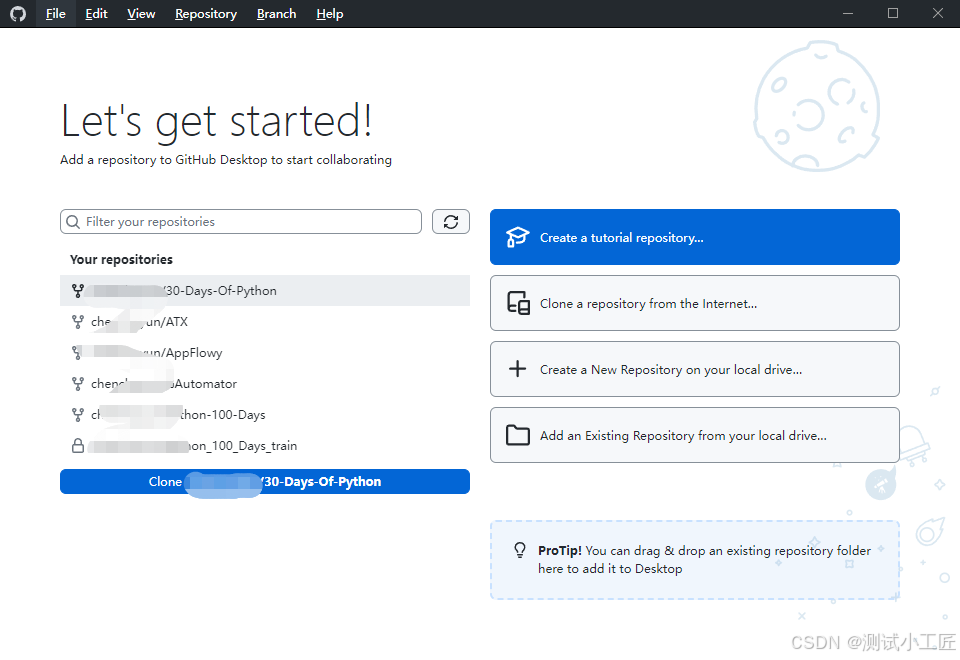Image resolution: width=960 pixels, height=660 pixels.
Task: Click the 'Let's get started!' heading
Action: 216,121
